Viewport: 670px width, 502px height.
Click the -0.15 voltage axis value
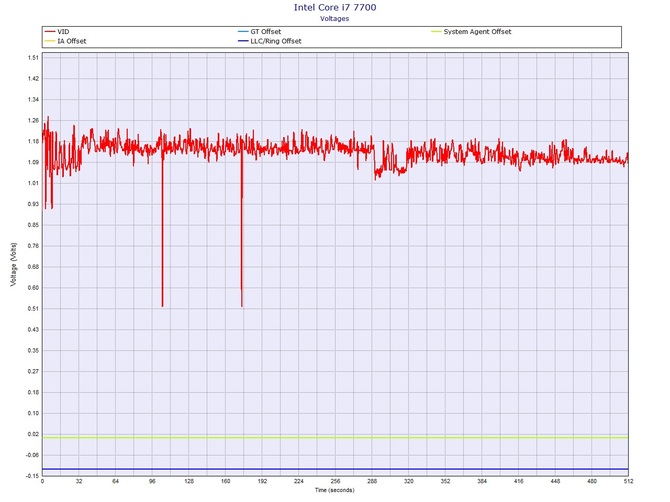(x=32, y=476)
